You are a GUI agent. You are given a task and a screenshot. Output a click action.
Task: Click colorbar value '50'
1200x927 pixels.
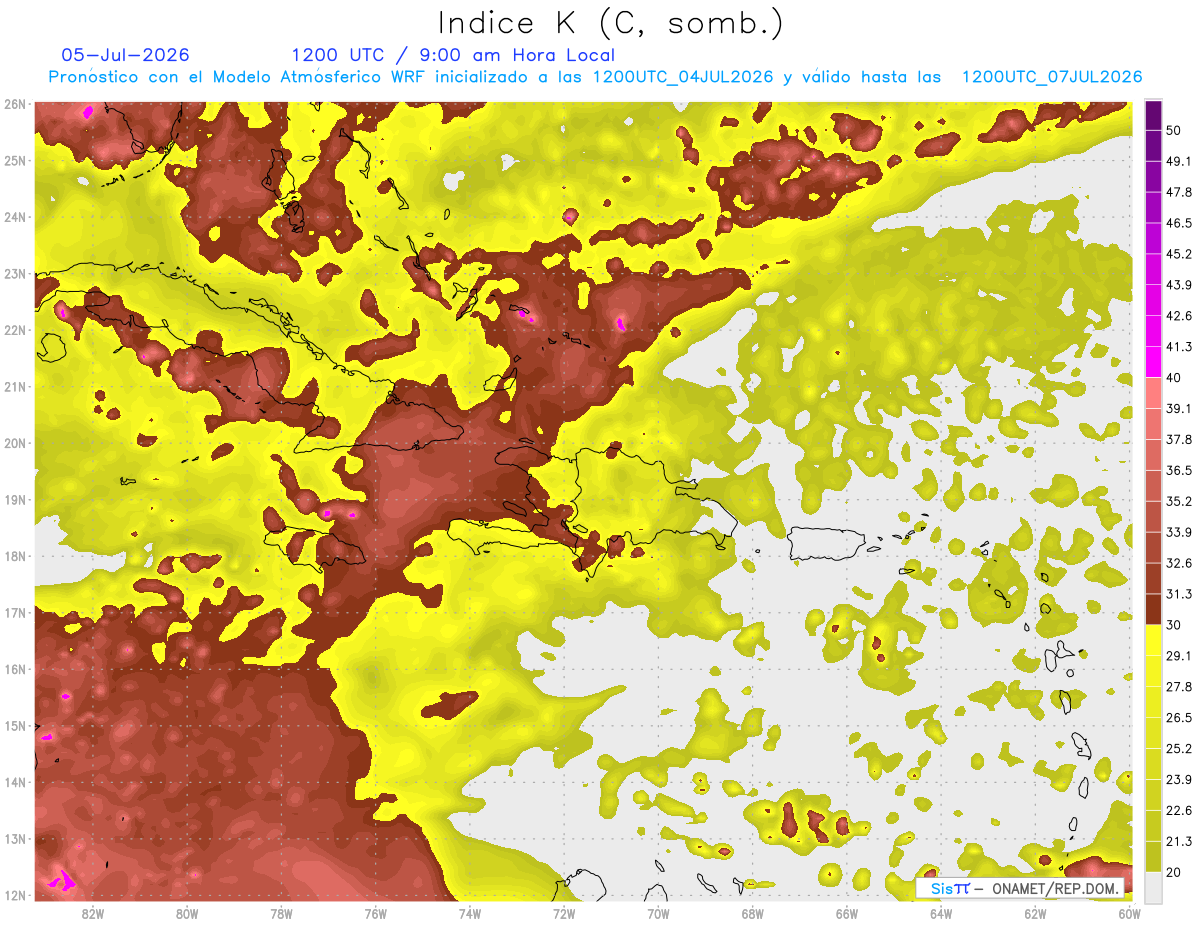pos(1175,130)
